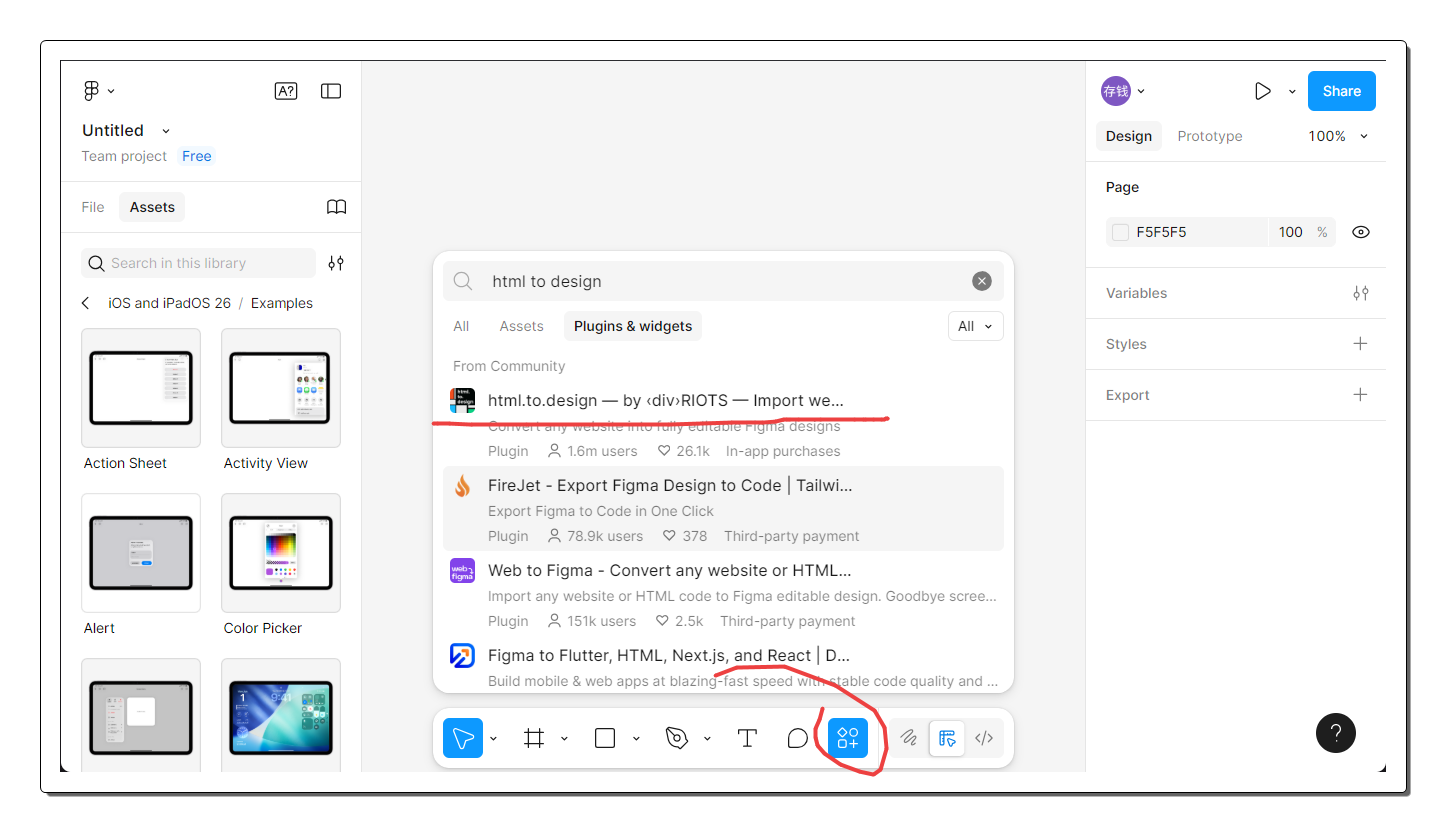Click the Present play button

pyautogui.click(x=1263, y=91)
